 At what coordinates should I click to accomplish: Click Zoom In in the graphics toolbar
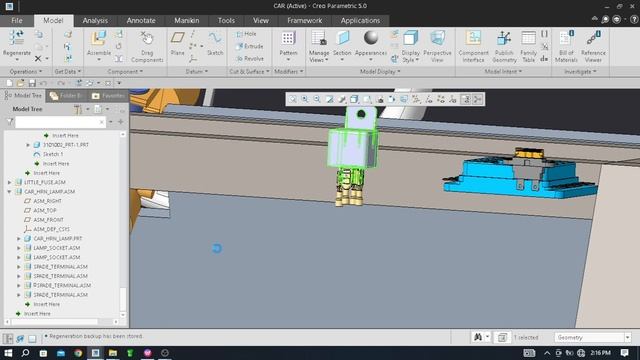[x=304, y=99]
